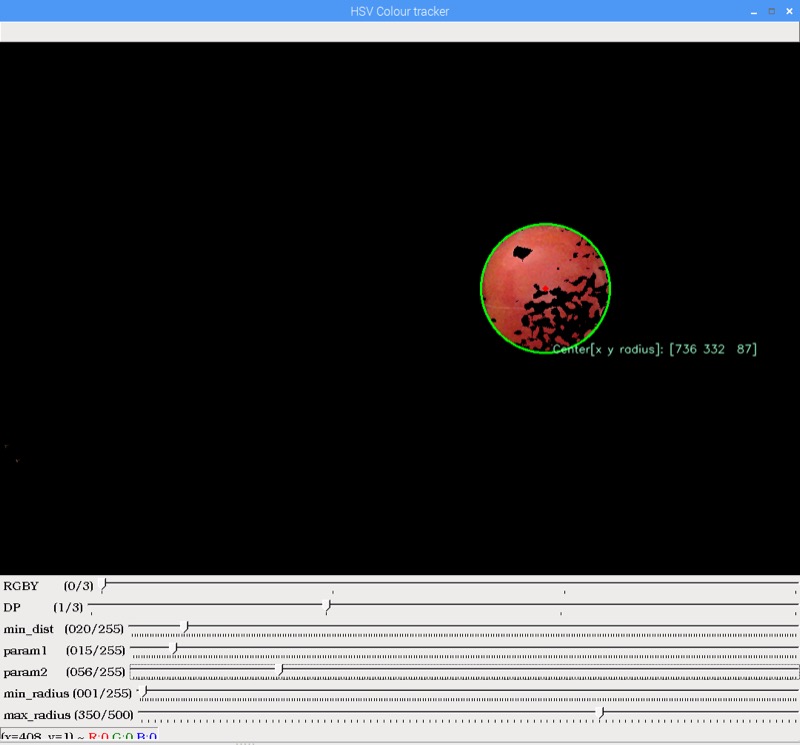This screenshot has height=745, width=800.
Task: Close the HSV Colour tracker window
Action: (x=789, y=11)
